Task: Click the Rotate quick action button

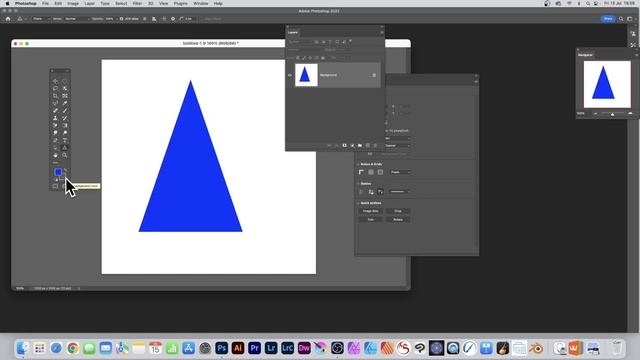Action: 398,220
